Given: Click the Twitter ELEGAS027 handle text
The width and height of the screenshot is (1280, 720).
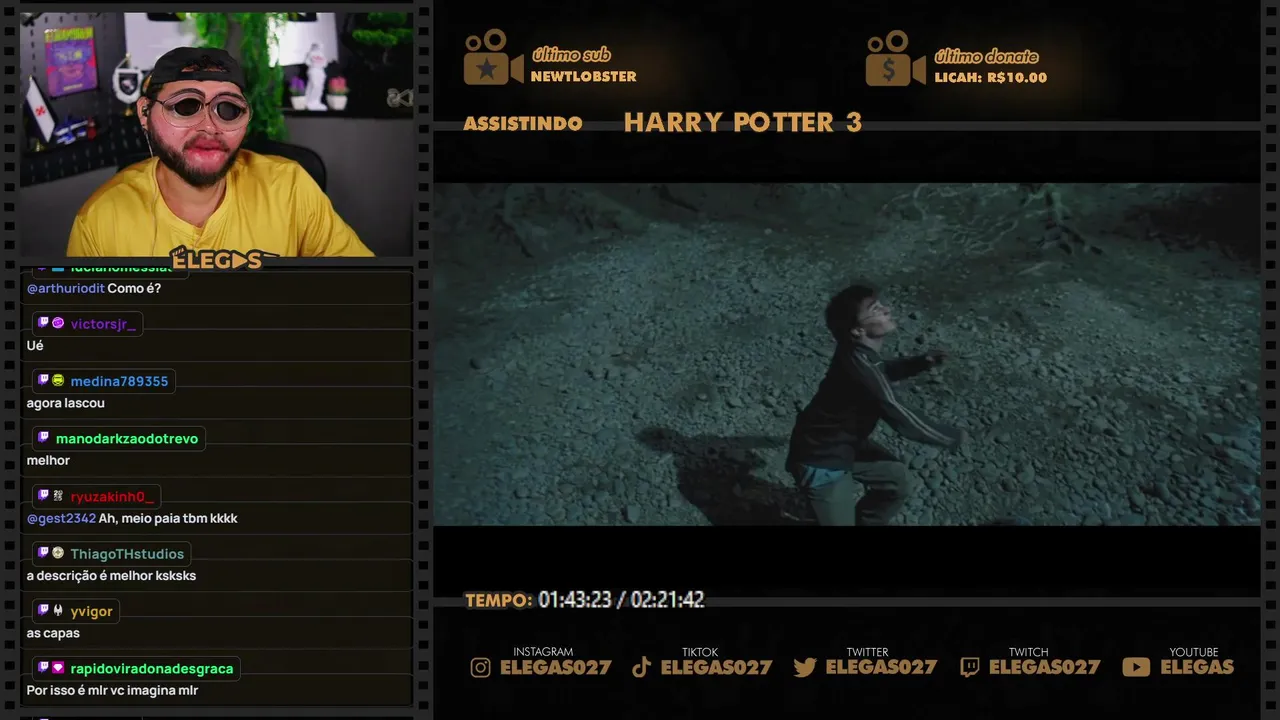Looking at the screenshot, I should pos(881,667).
